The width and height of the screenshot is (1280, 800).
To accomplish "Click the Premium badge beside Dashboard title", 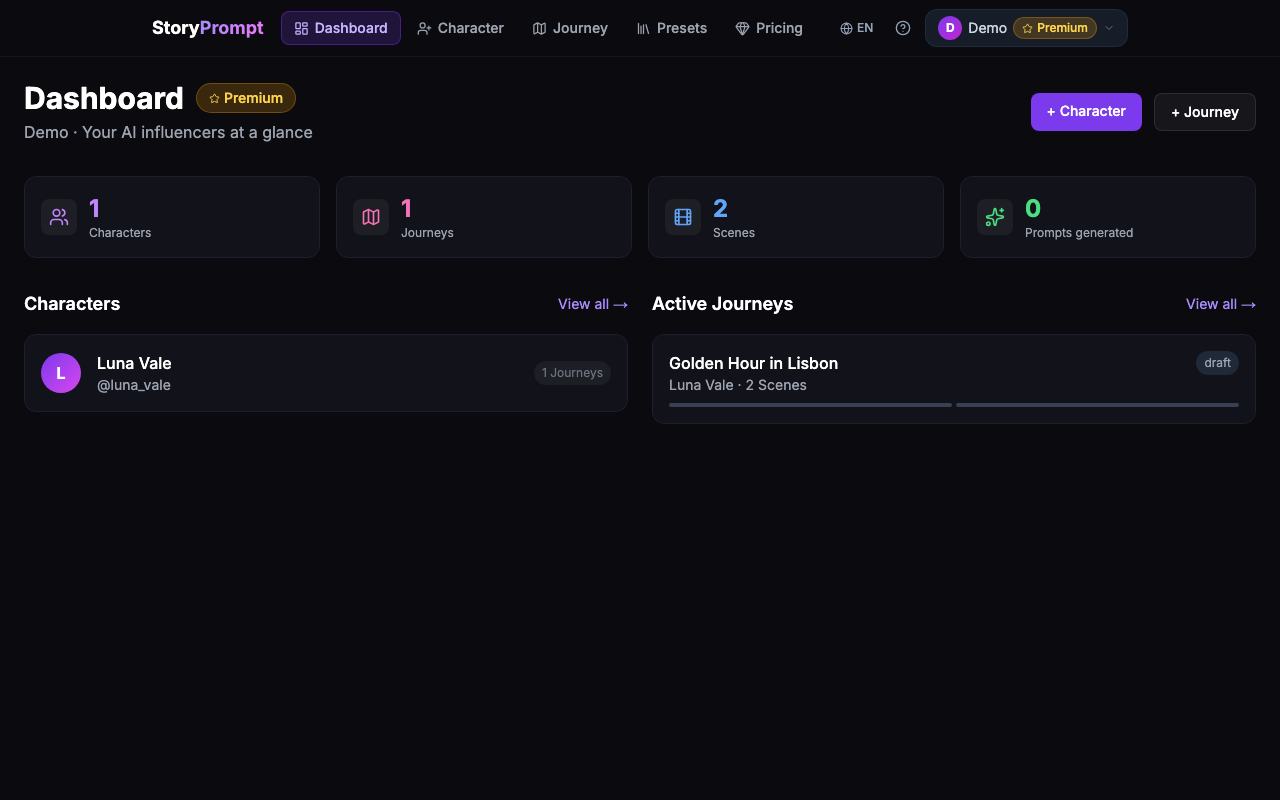I will coord(246,98).
